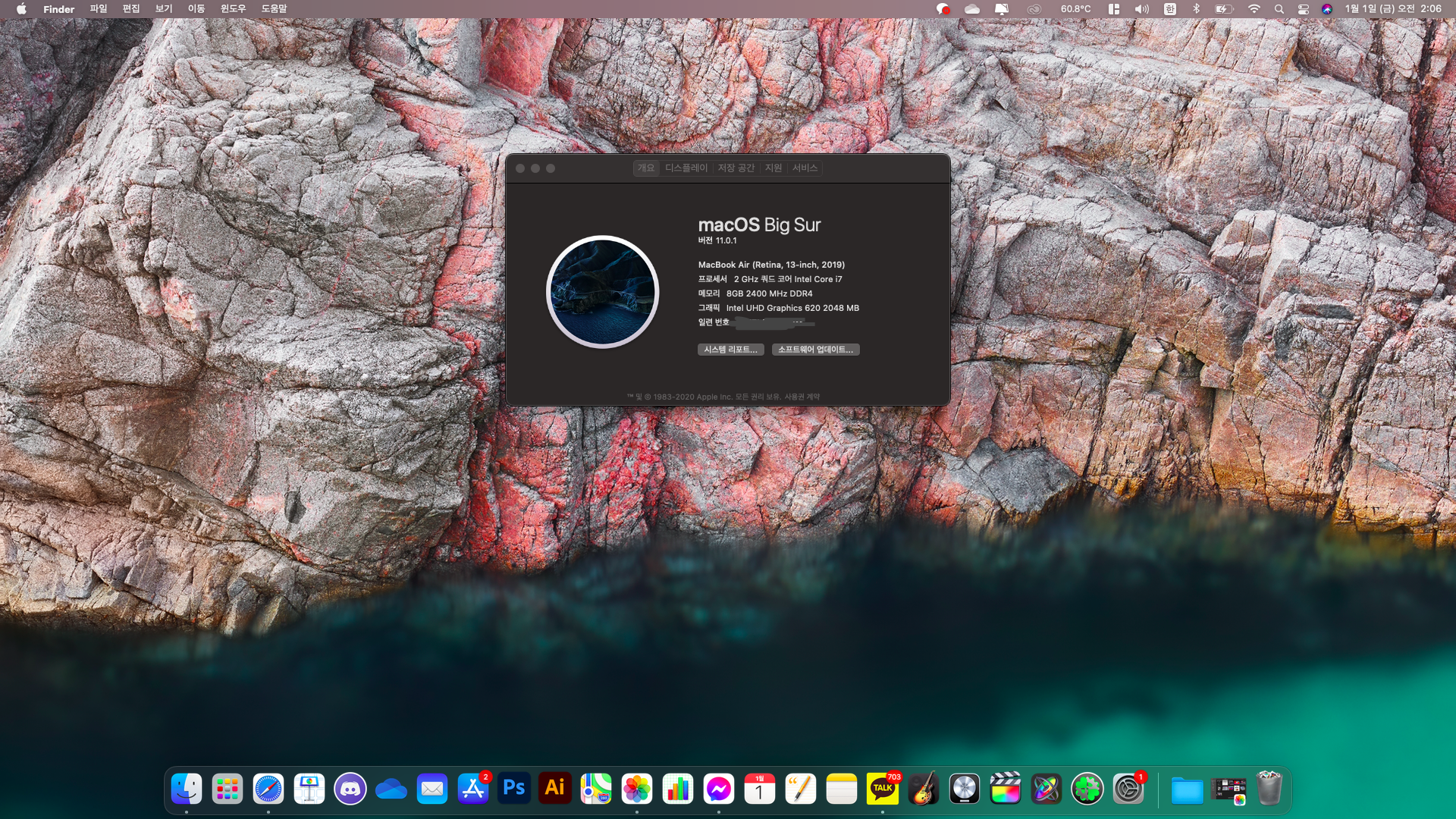Open Safari from the Dock
1456x819 pixels.
[268, 789]
